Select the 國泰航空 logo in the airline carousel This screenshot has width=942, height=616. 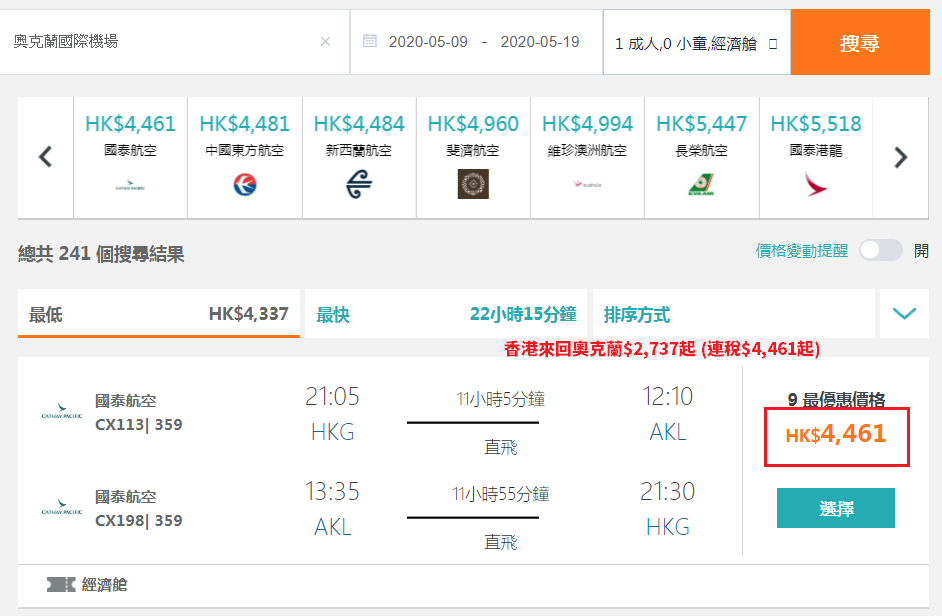[130, 185]
